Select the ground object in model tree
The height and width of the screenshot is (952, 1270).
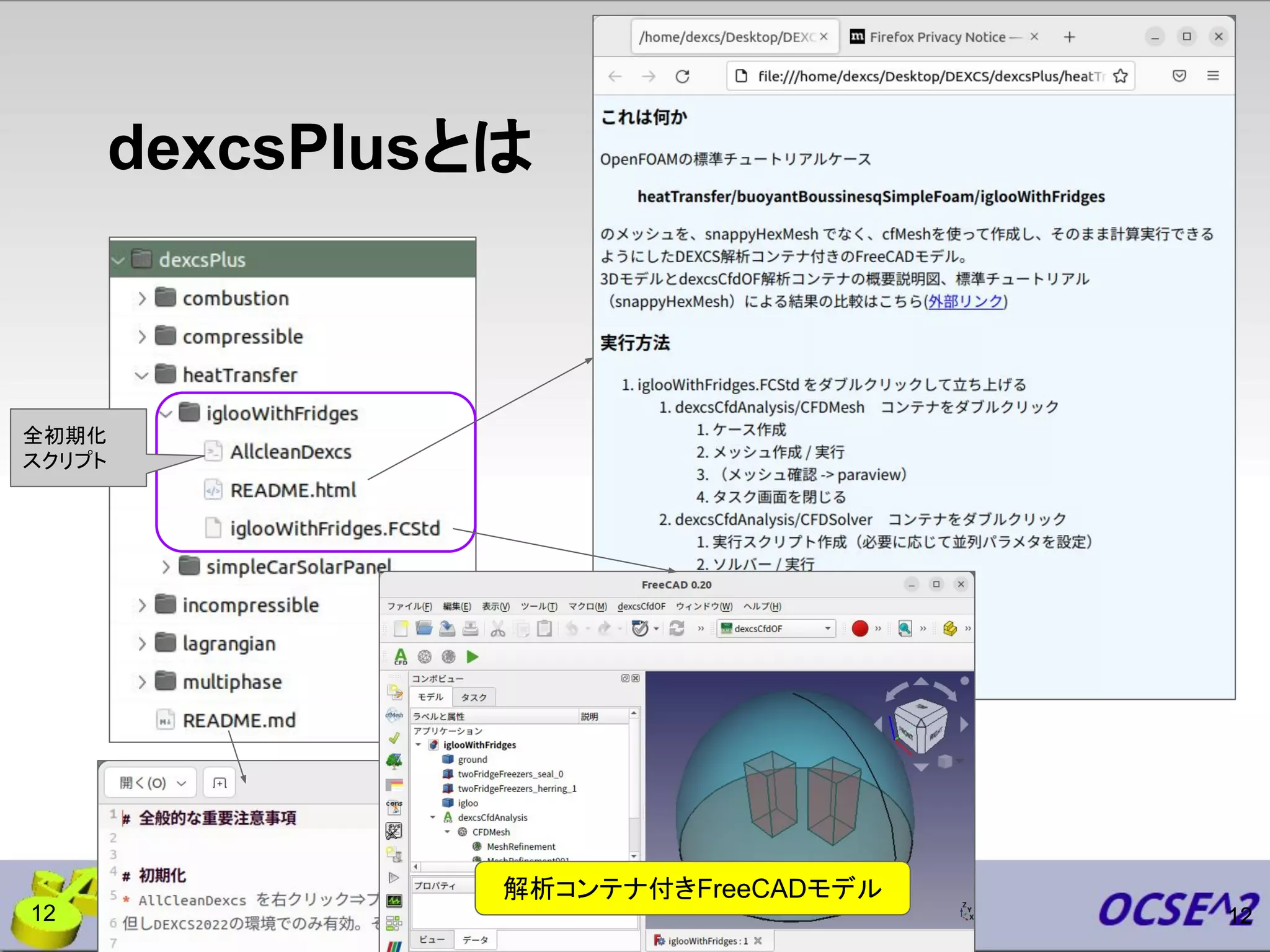coord(465,760)
